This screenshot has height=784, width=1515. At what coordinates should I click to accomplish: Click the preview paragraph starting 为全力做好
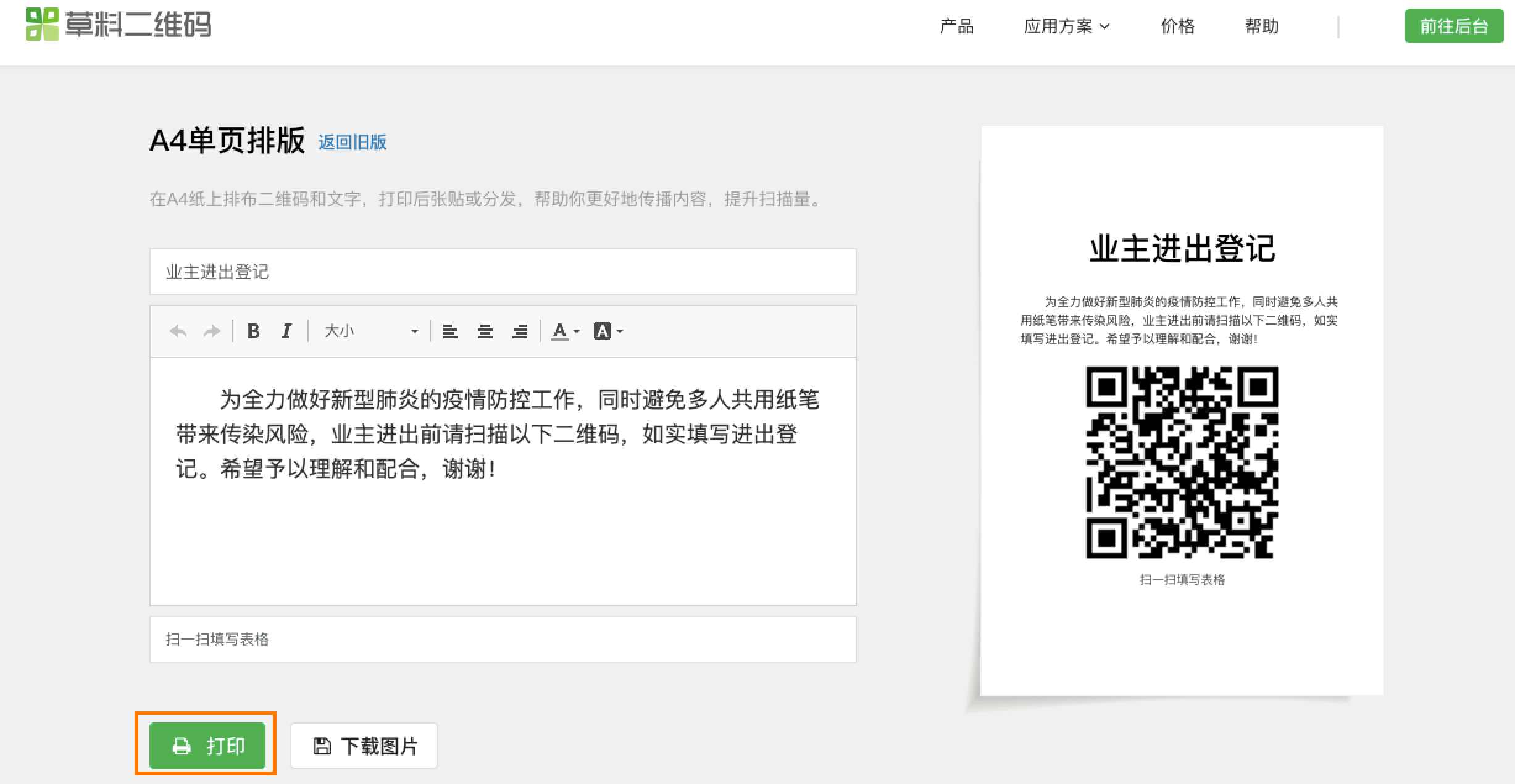[x=1179, y=320]
